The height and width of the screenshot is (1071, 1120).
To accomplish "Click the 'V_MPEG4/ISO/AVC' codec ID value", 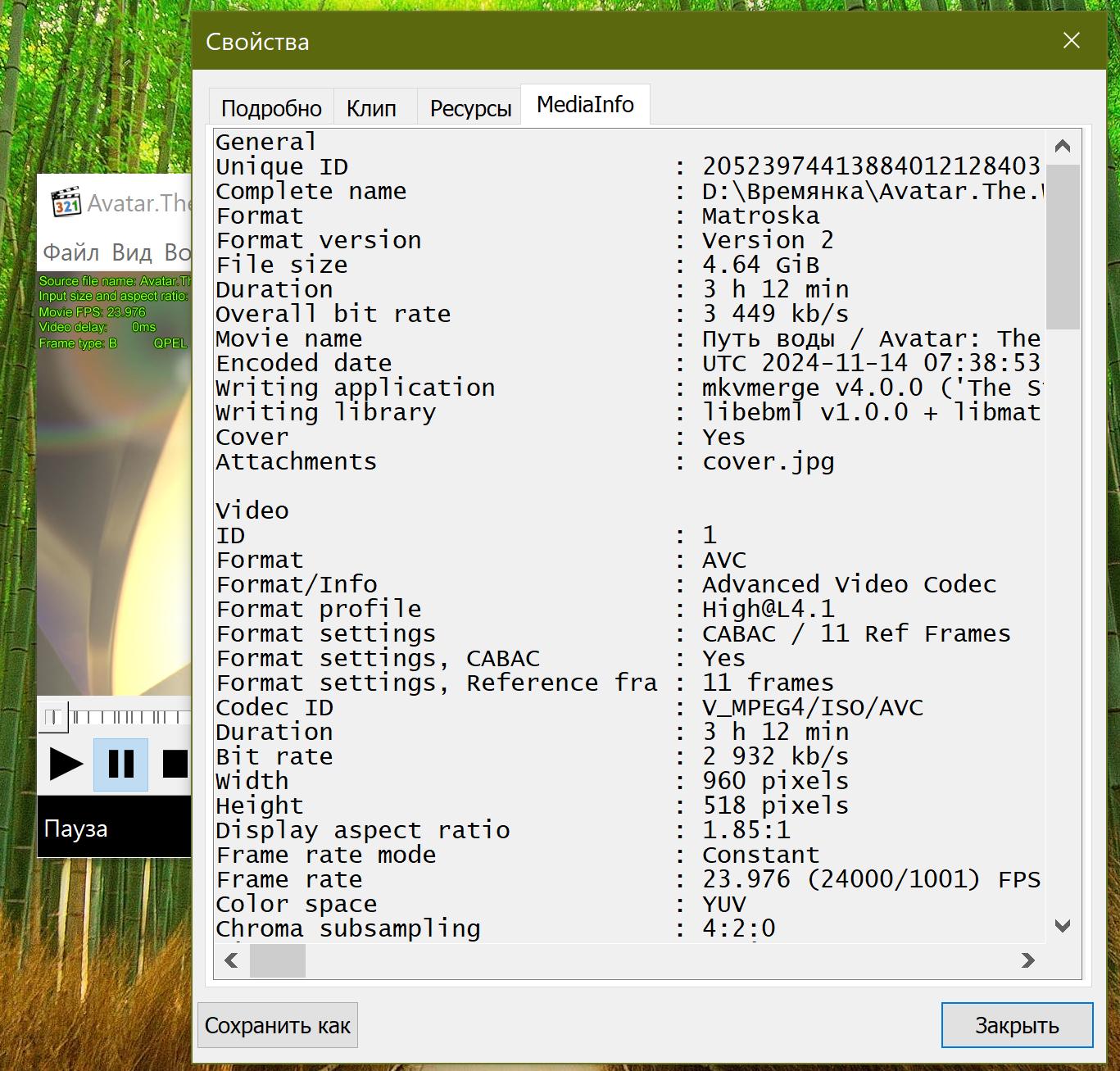I will [812, 707].
